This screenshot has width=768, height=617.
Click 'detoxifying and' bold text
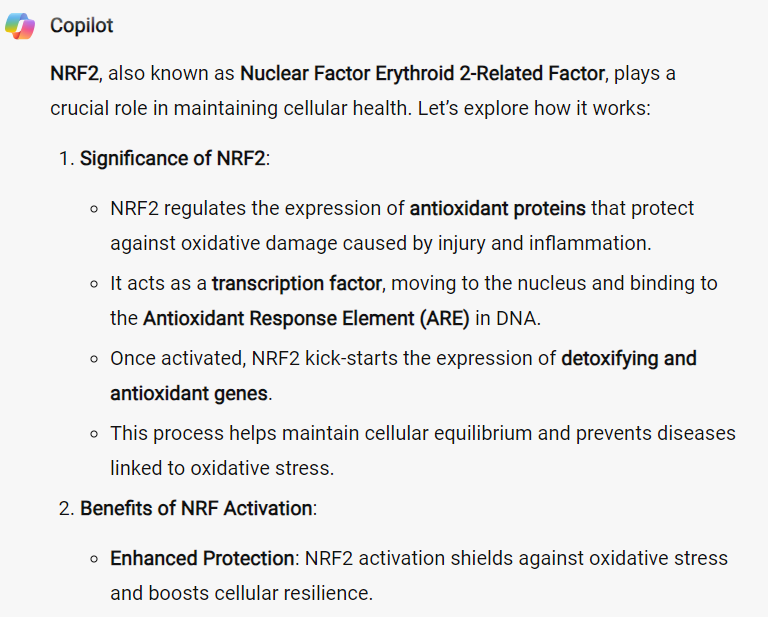[x=629, y=358]
